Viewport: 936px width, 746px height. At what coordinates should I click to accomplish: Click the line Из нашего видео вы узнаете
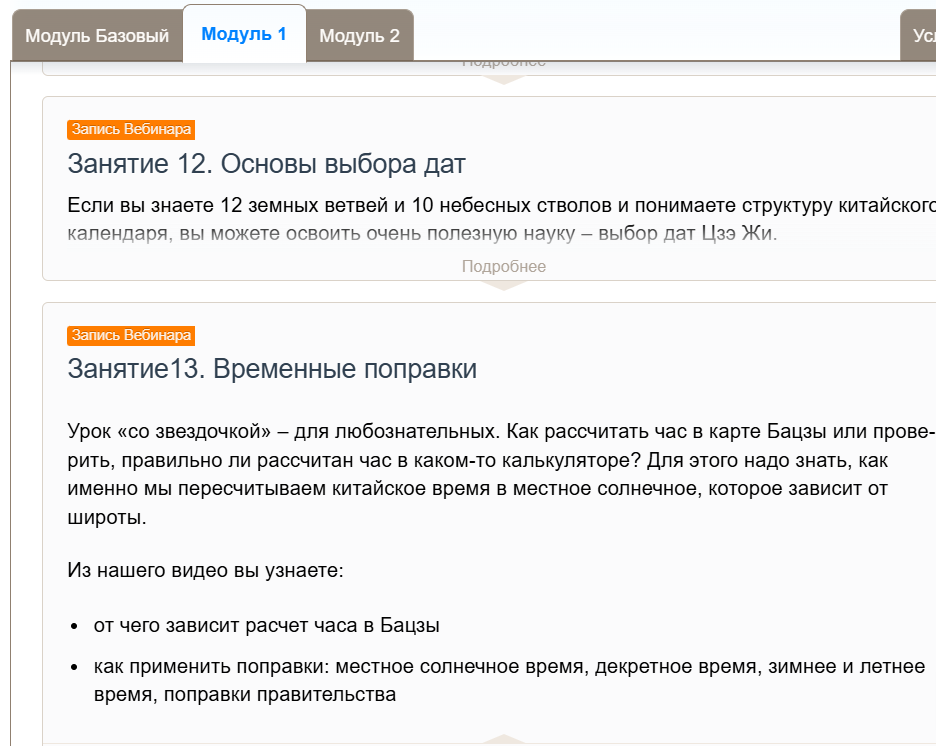(205, 571)
